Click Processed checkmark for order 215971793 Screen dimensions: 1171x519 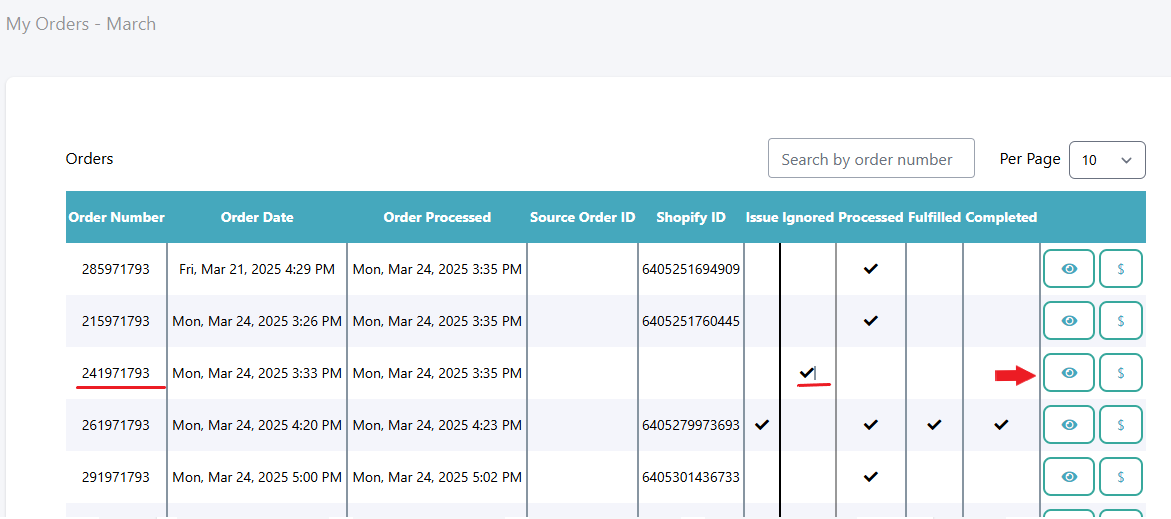(x=870, y=320)
